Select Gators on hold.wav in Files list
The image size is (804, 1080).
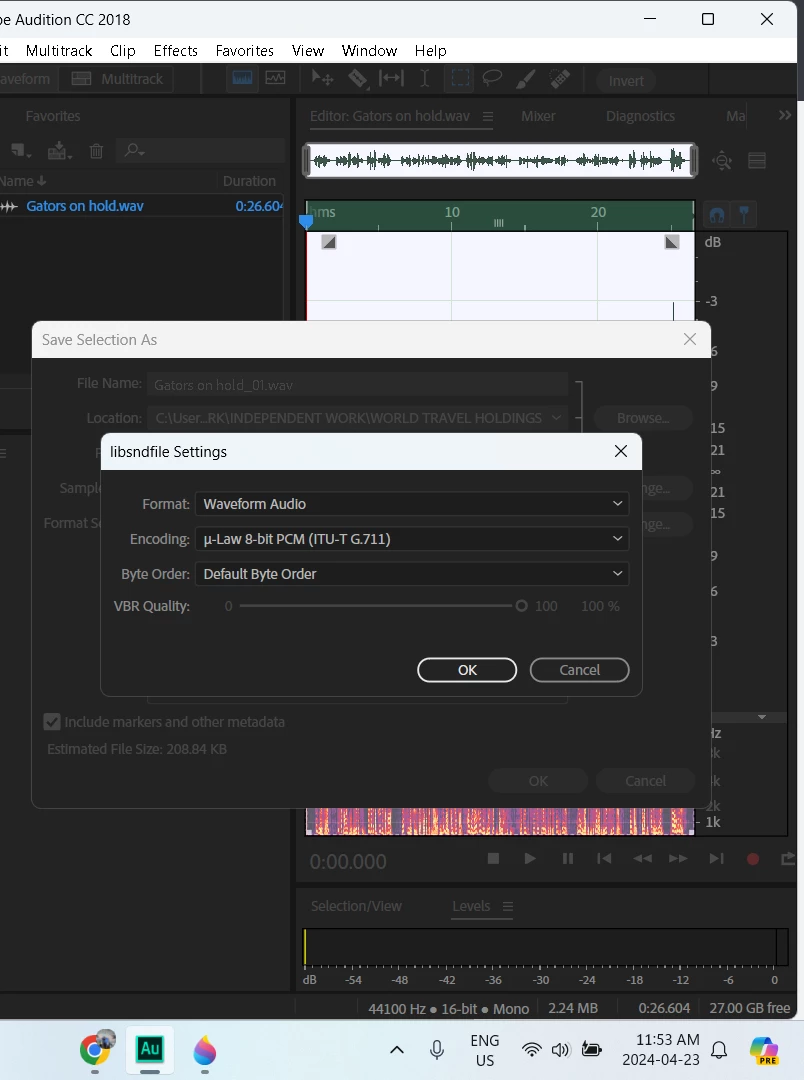coord(85,206)
